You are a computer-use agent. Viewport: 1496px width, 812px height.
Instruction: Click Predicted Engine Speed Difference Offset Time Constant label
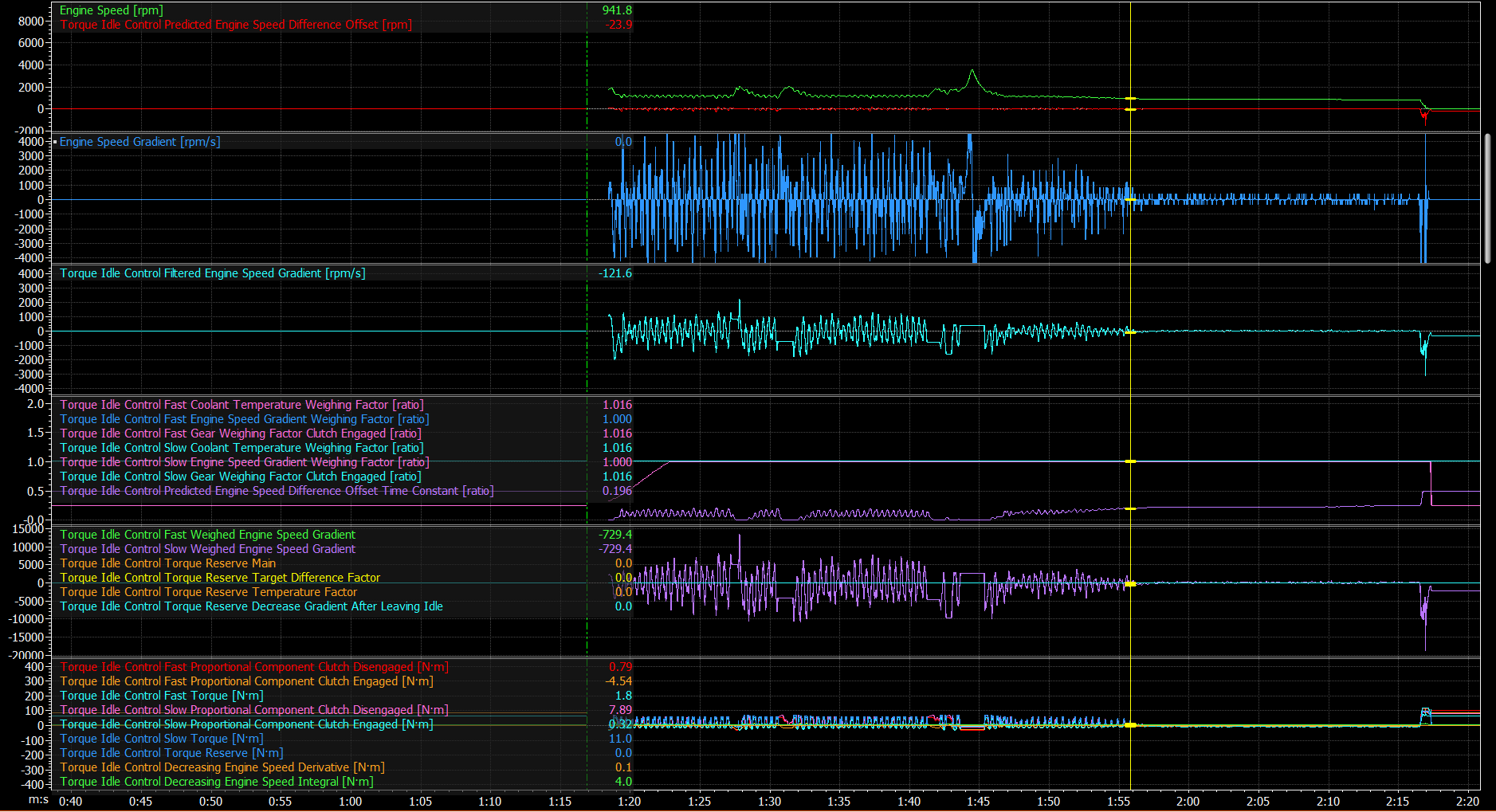(x=277, y=491)
